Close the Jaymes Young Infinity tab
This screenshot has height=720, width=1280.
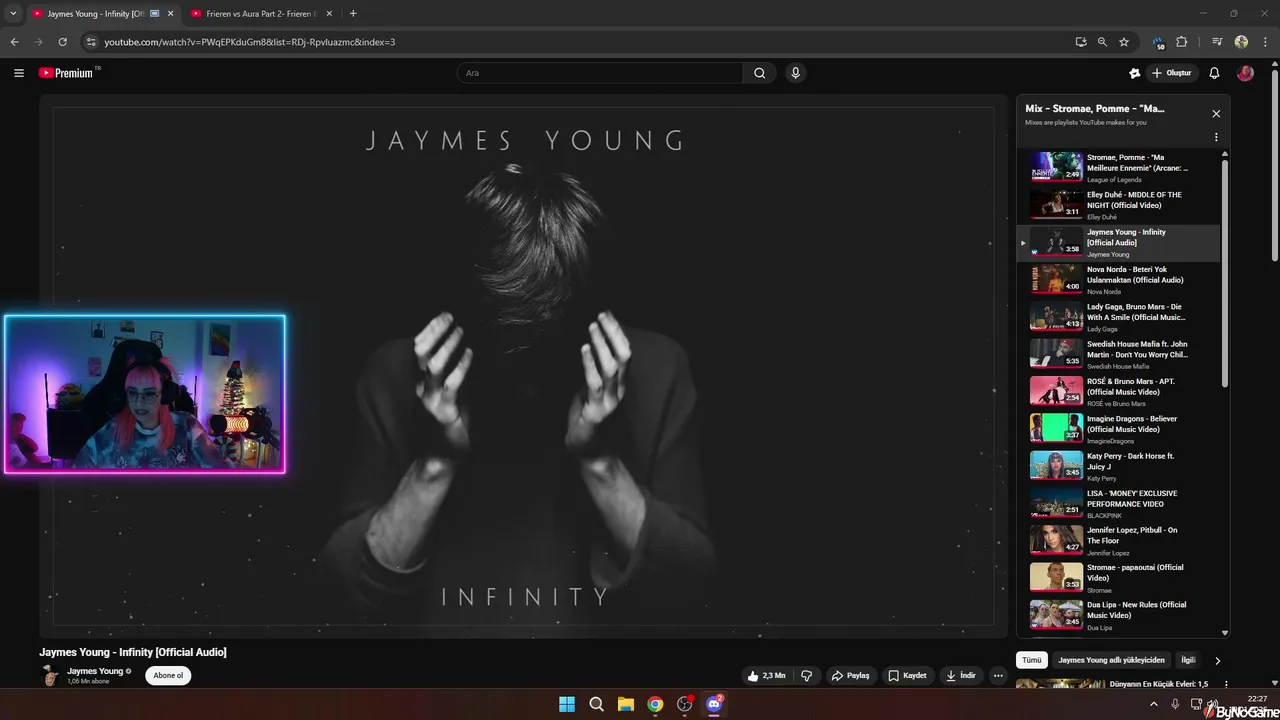pyautogui.click(x=170, y=14)
